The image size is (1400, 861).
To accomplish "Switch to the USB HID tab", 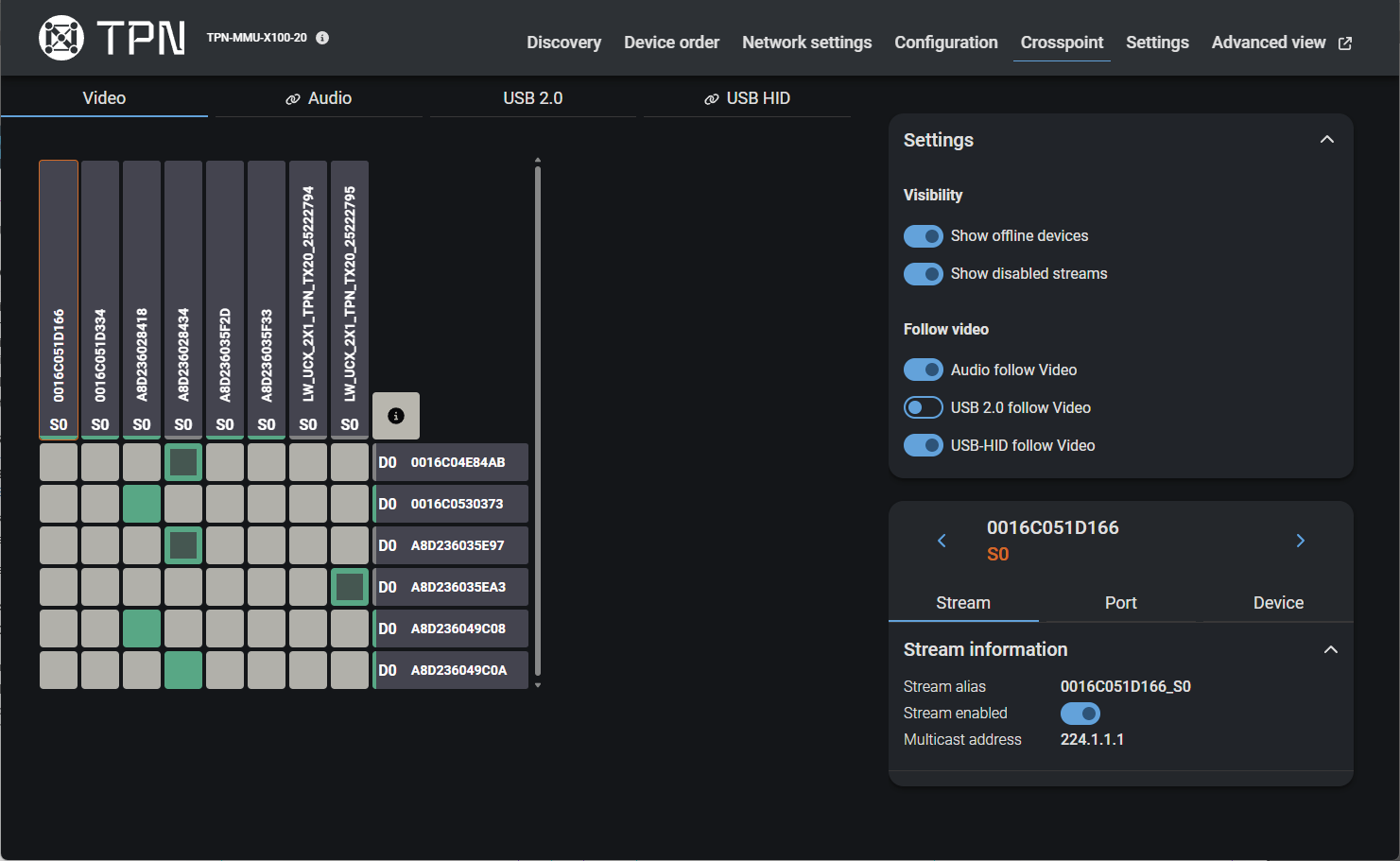I will coord(747,98).
